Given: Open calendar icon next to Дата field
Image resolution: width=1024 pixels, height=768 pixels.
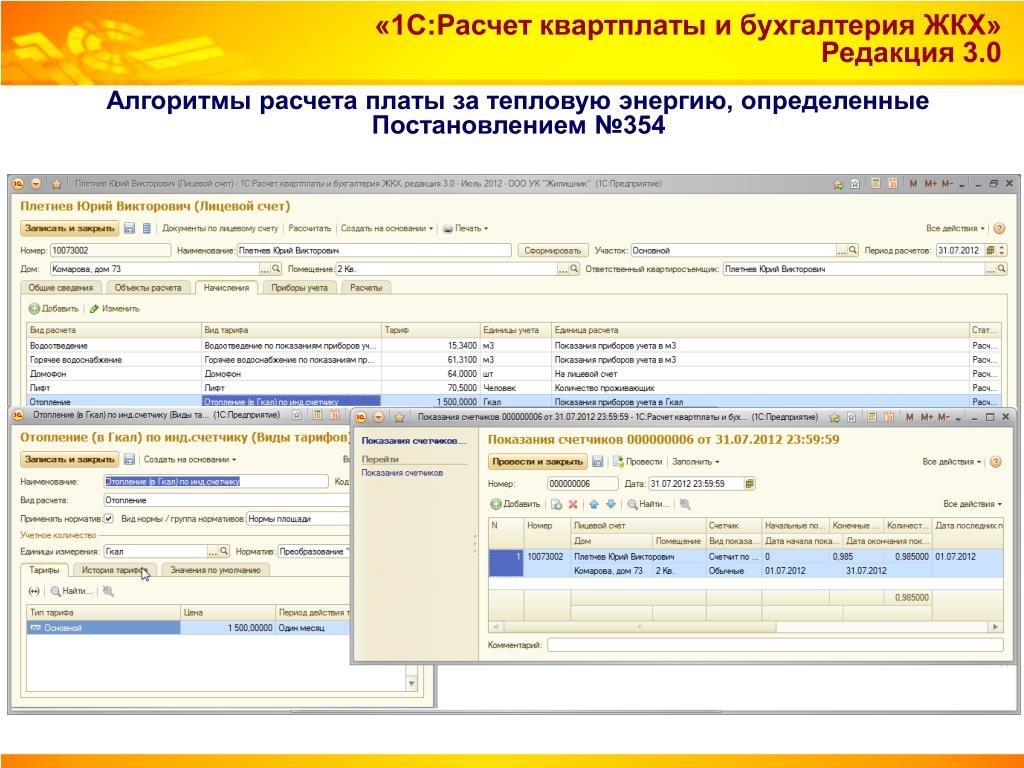Looking at the screenshot, I should coord(749,484).
